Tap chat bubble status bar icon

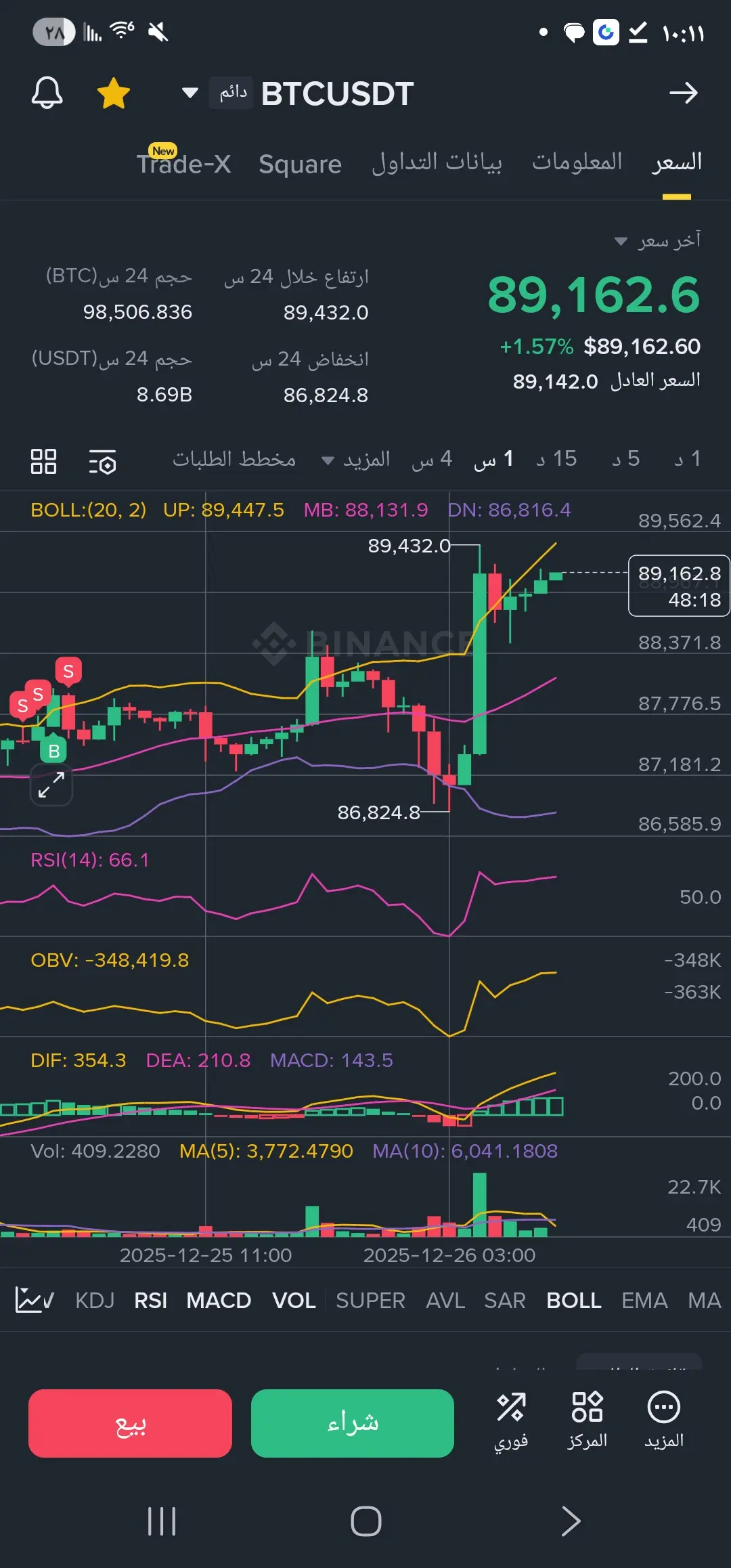pos(574,32)
